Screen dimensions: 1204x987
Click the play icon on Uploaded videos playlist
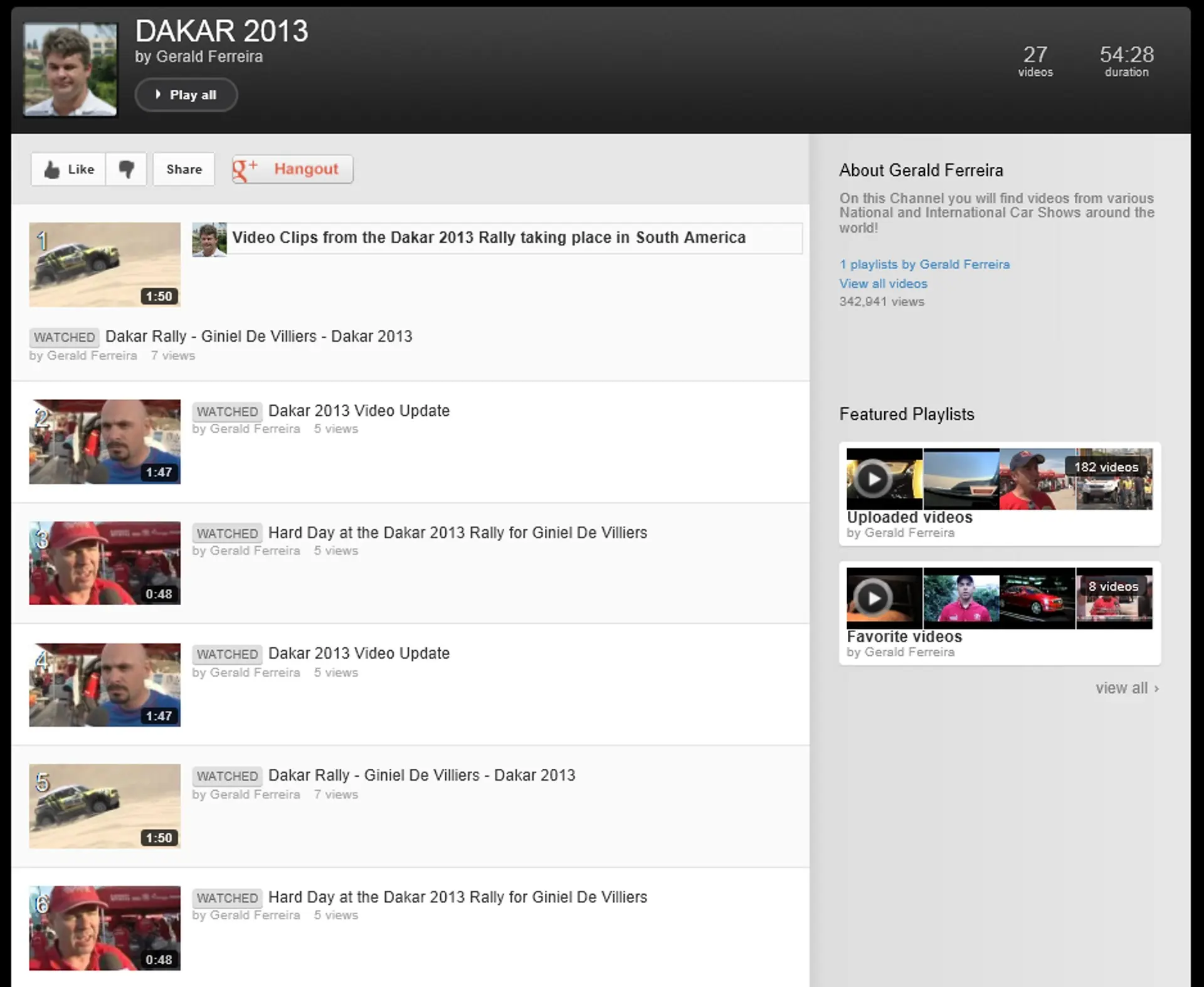[872, 478]
